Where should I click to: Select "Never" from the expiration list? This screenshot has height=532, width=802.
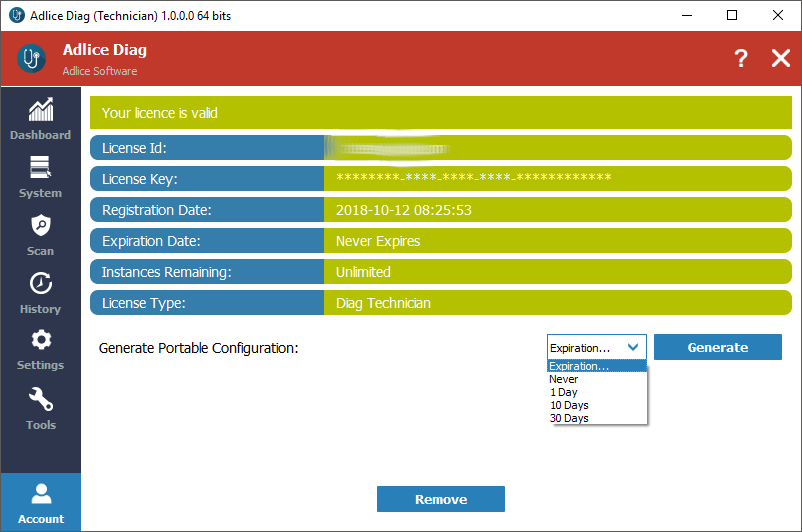pos(564,379)
